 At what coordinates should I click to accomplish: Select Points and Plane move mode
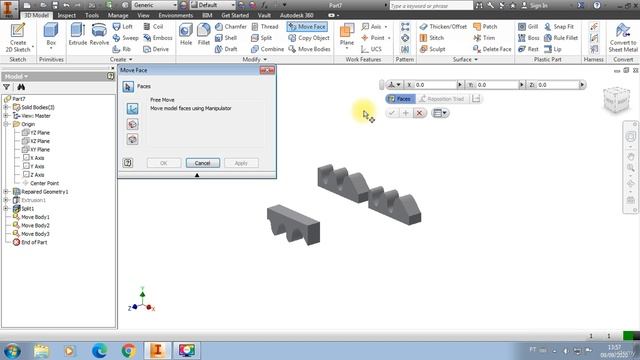coord(132,140)
